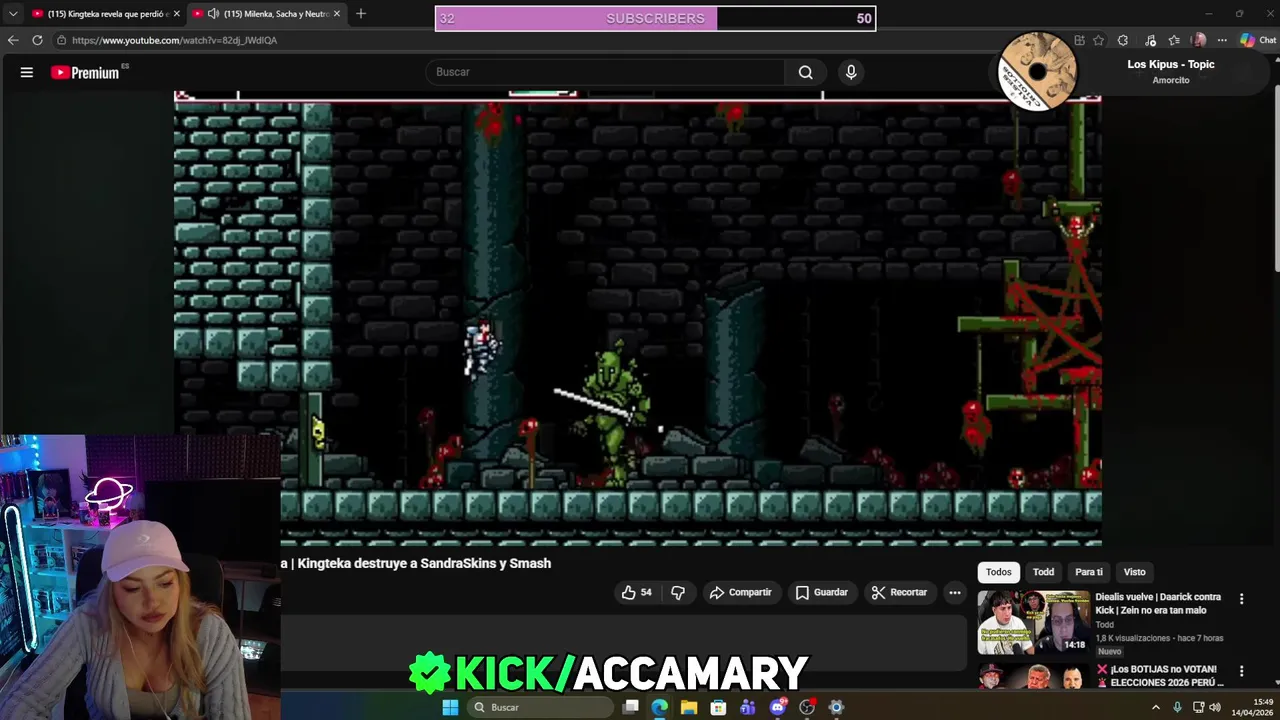Select the Todos filter chip
Image resolution: width=1280 pixels, height=720 pixels.
click(999, 572)
